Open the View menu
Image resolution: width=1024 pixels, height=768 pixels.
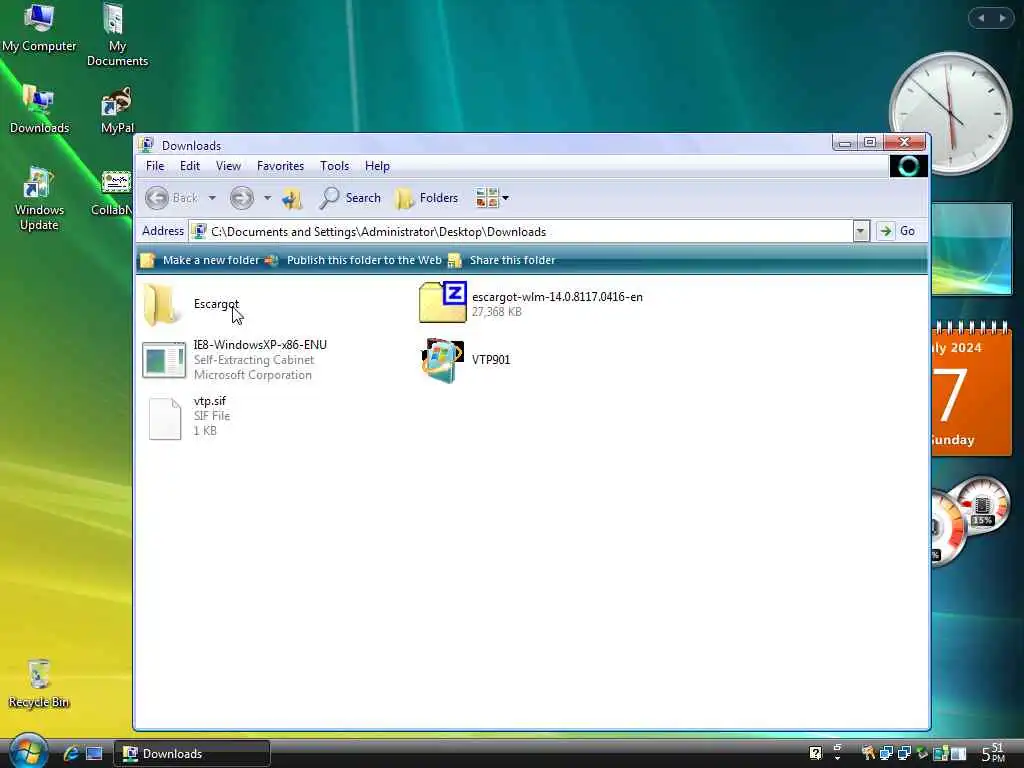(228, 166)
